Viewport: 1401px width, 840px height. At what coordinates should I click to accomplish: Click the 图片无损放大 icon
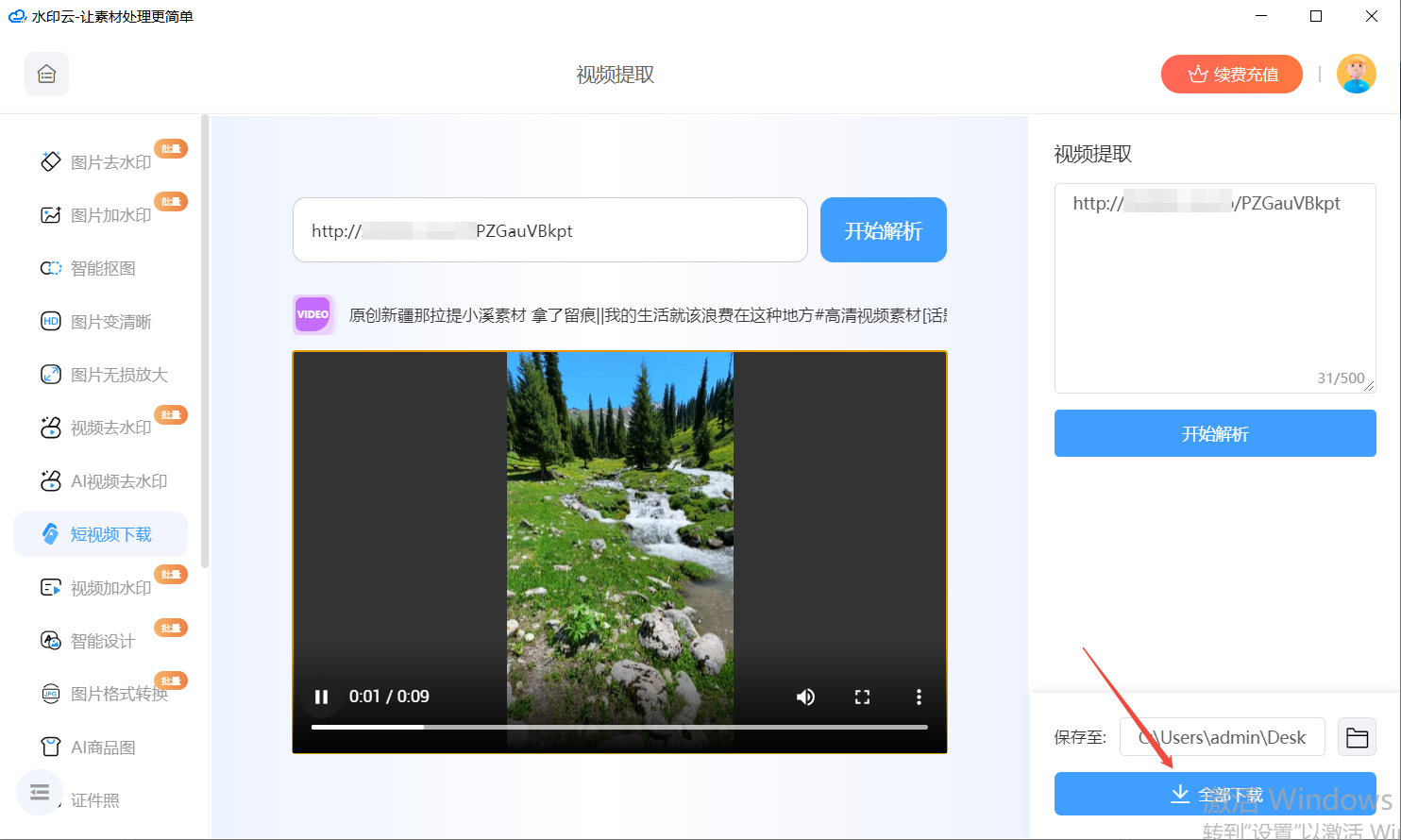pos(51,375)
